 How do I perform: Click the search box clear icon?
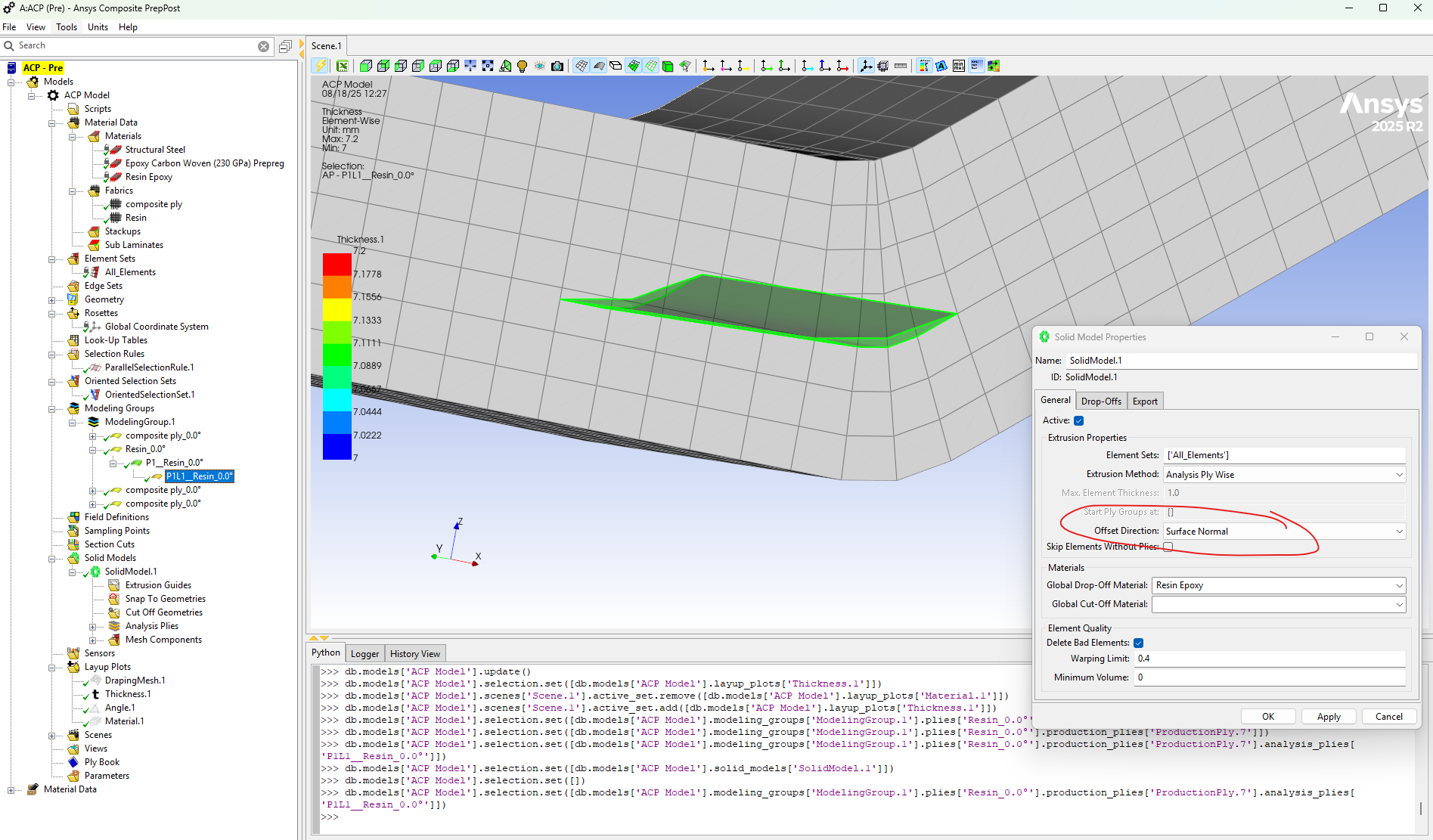[x=263, y=46]
